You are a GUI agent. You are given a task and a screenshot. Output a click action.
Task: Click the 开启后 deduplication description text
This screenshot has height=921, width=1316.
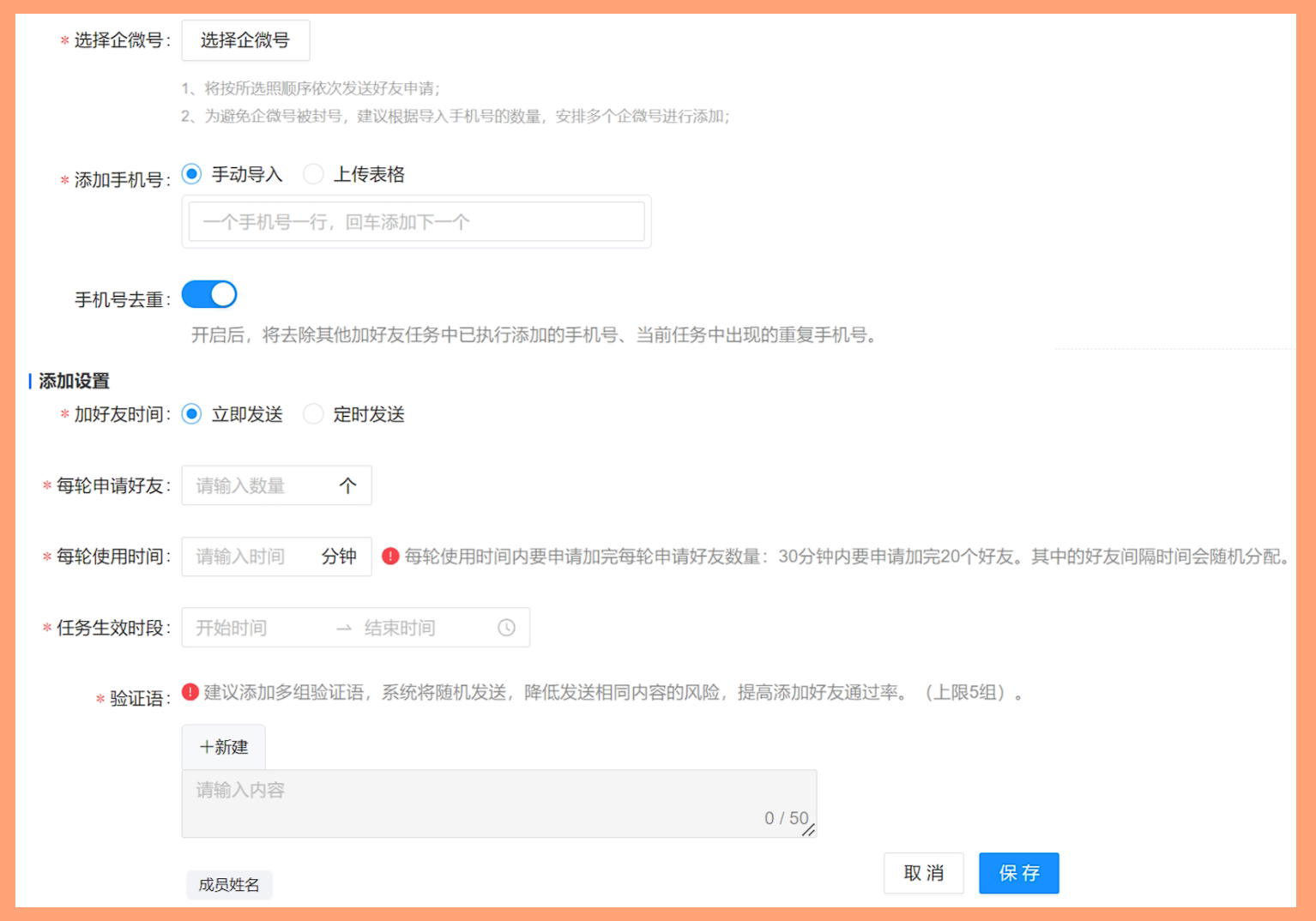534,334
